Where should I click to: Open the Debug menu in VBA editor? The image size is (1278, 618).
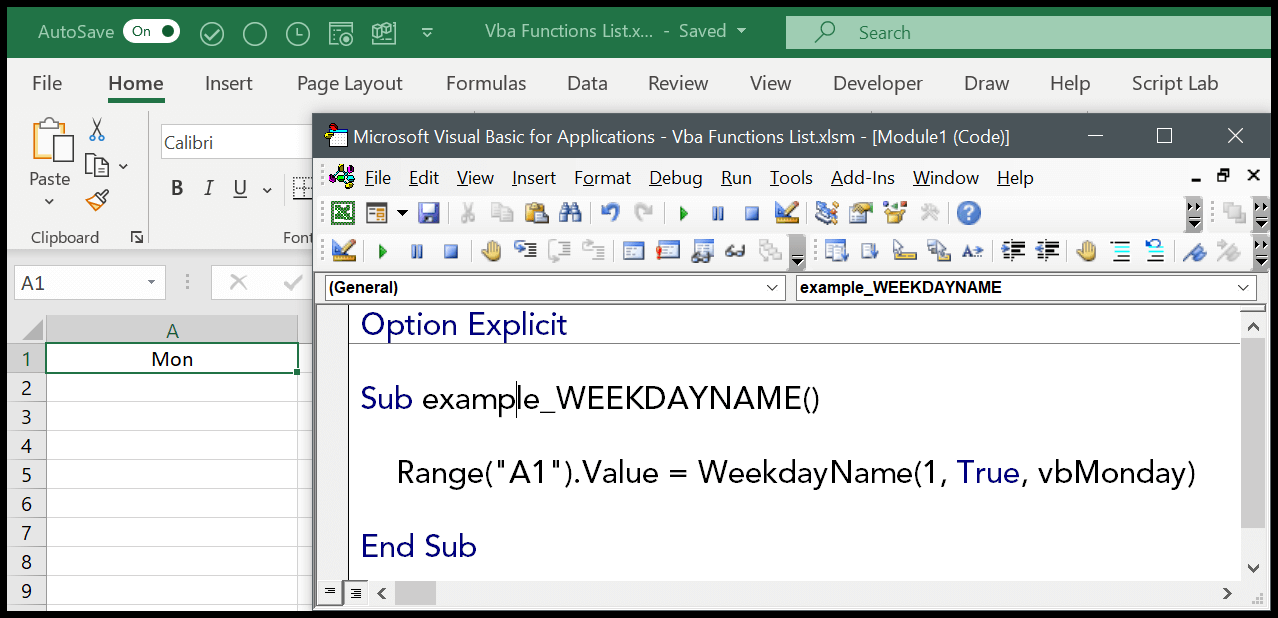(675, 178)
